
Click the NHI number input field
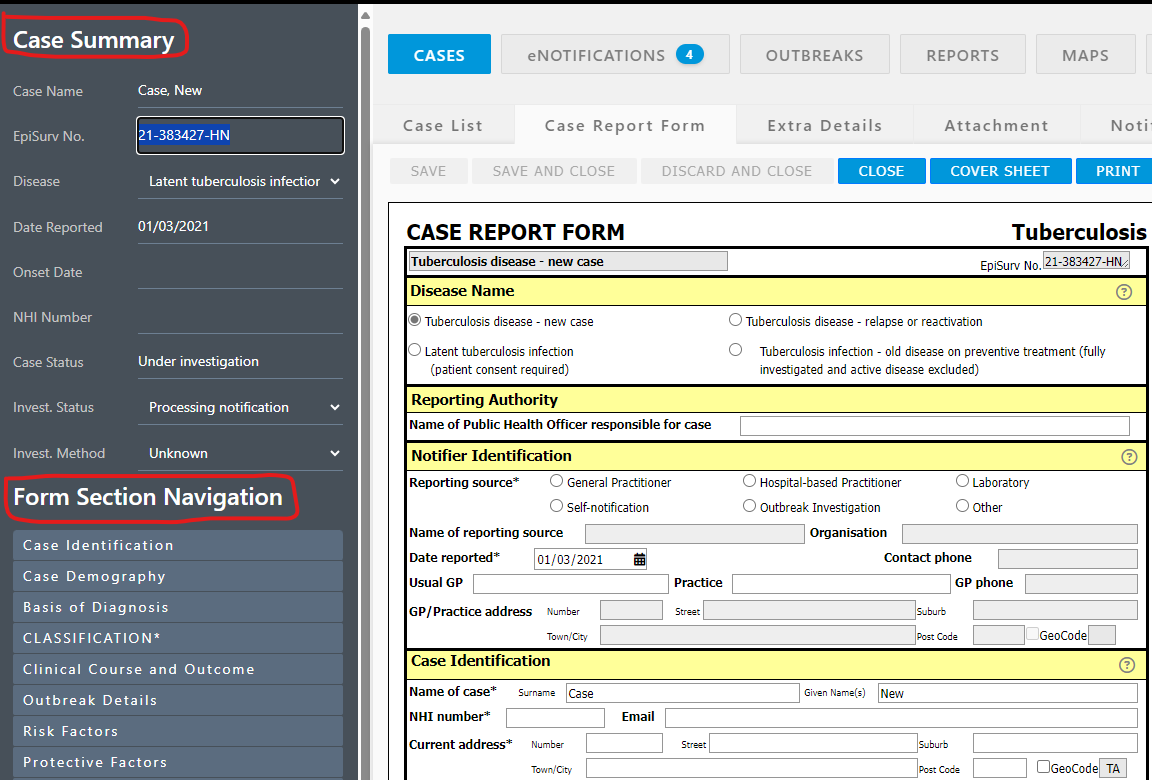click(555, 718)
